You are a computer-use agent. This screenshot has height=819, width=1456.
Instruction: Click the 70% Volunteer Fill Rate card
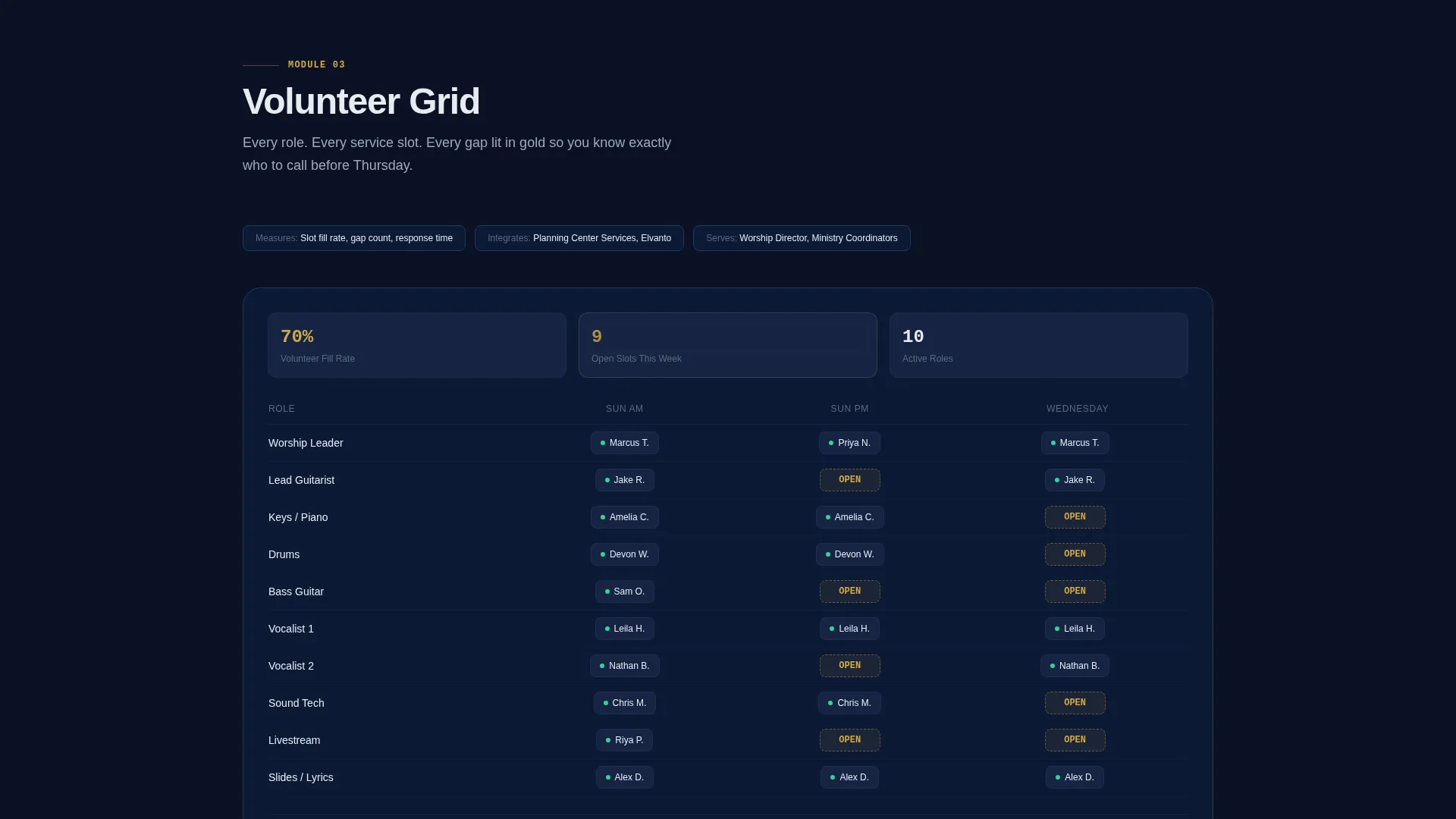click(x=417, y=345)
